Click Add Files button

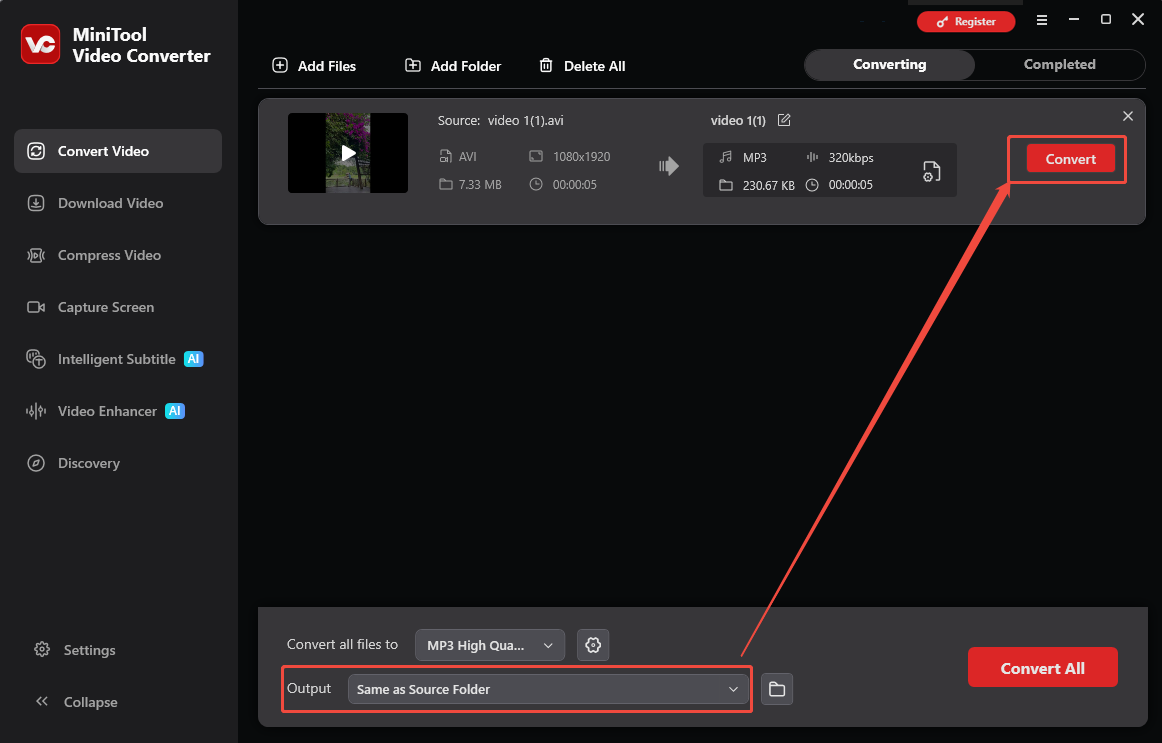point(314,66)
